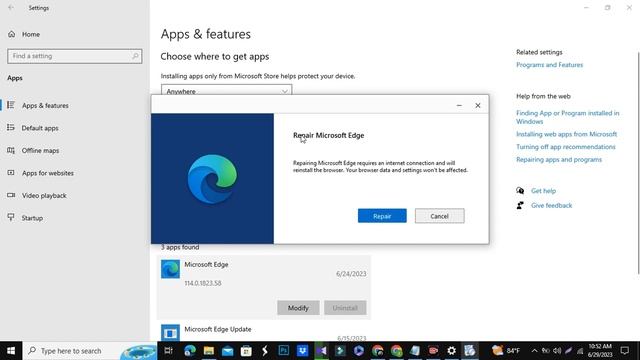
Task: Click the 6/24/2023 install date
Action: (x=351, y=273)
